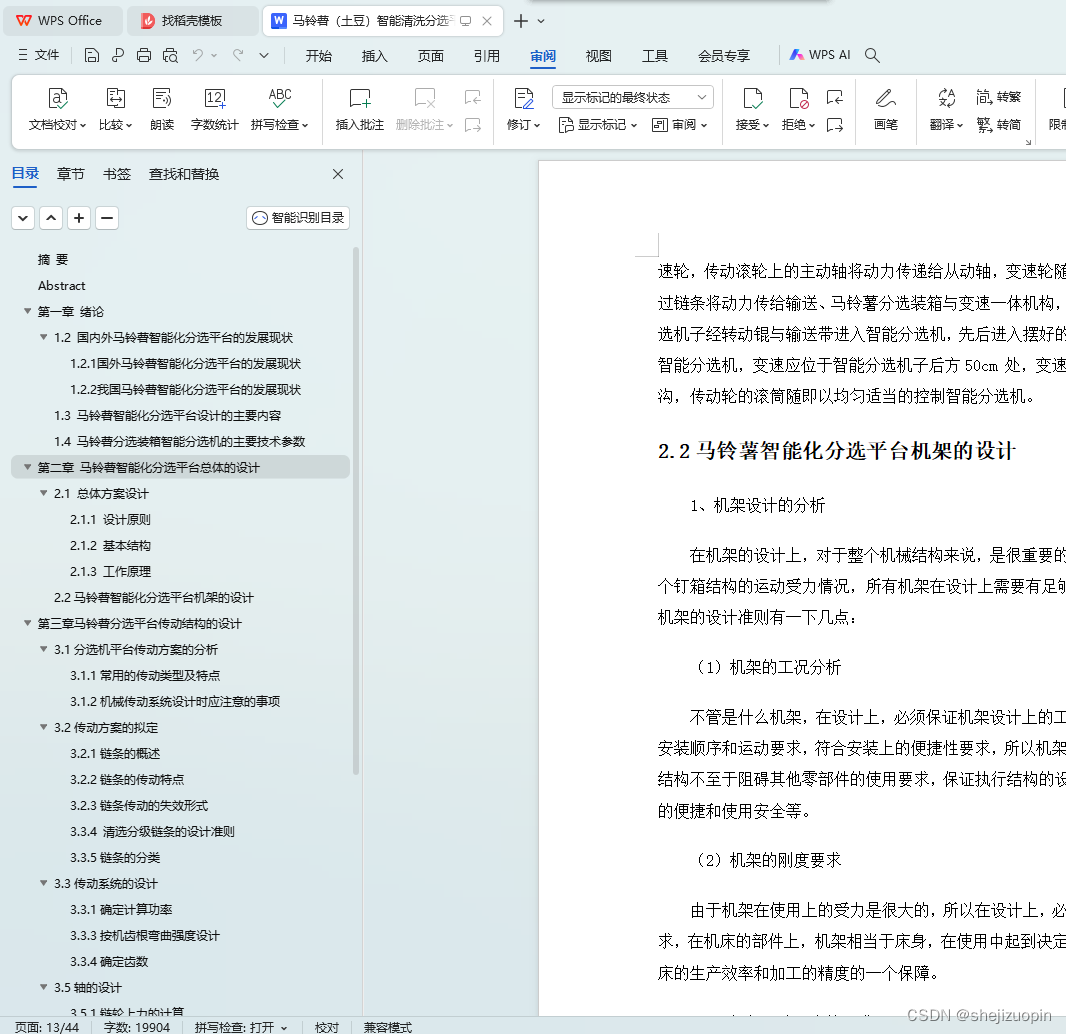
Task: Collapse the 2.1 总体方案设计 node
Action: click(44, 493)
